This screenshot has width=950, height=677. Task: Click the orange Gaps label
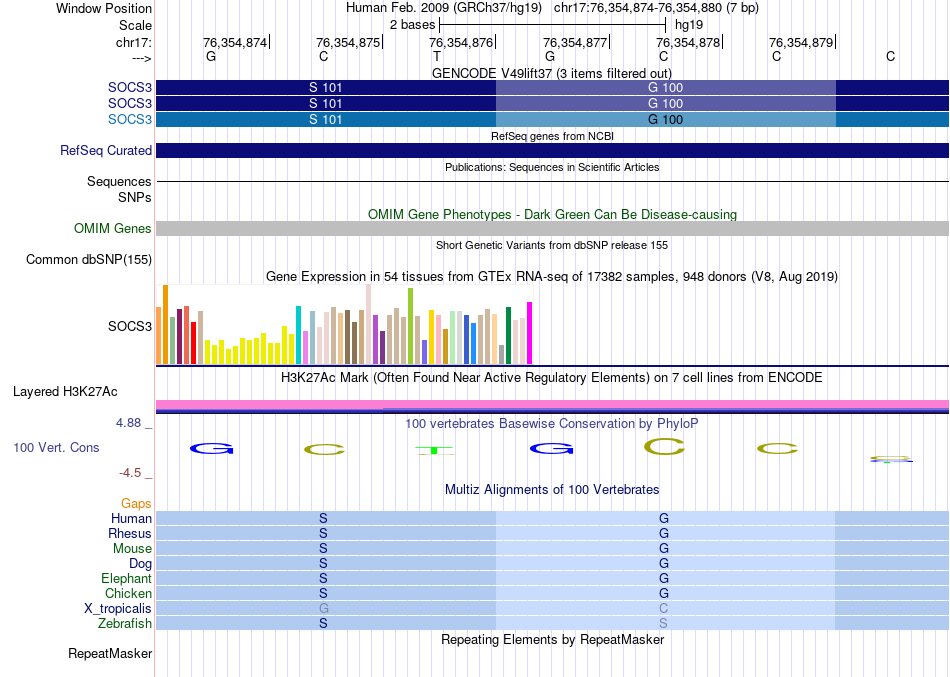(136, 504)
